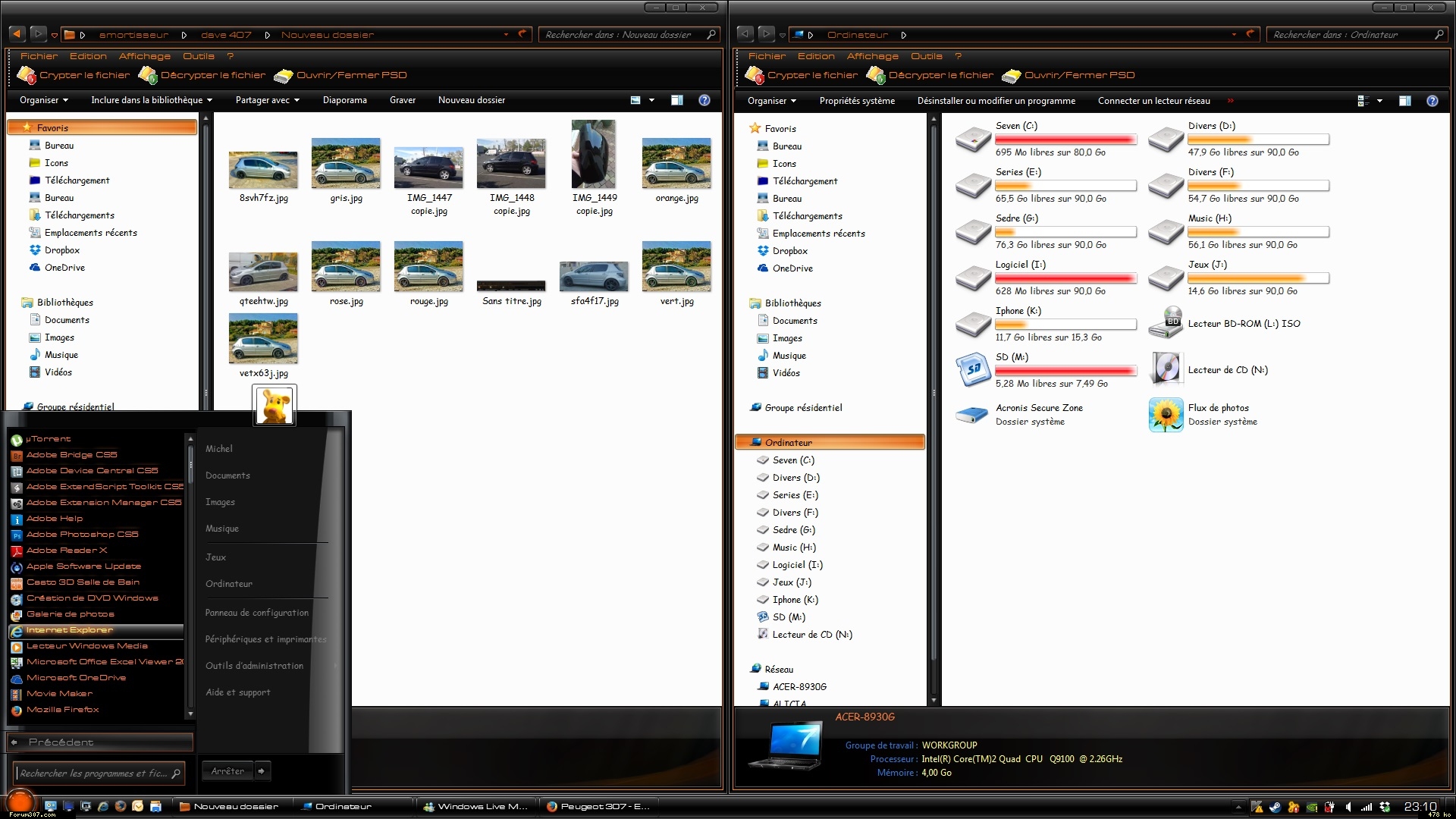Click the Crypter le fichier icon in left window
The width and height of the screenshot is (1456, 819).
(27, 75)
